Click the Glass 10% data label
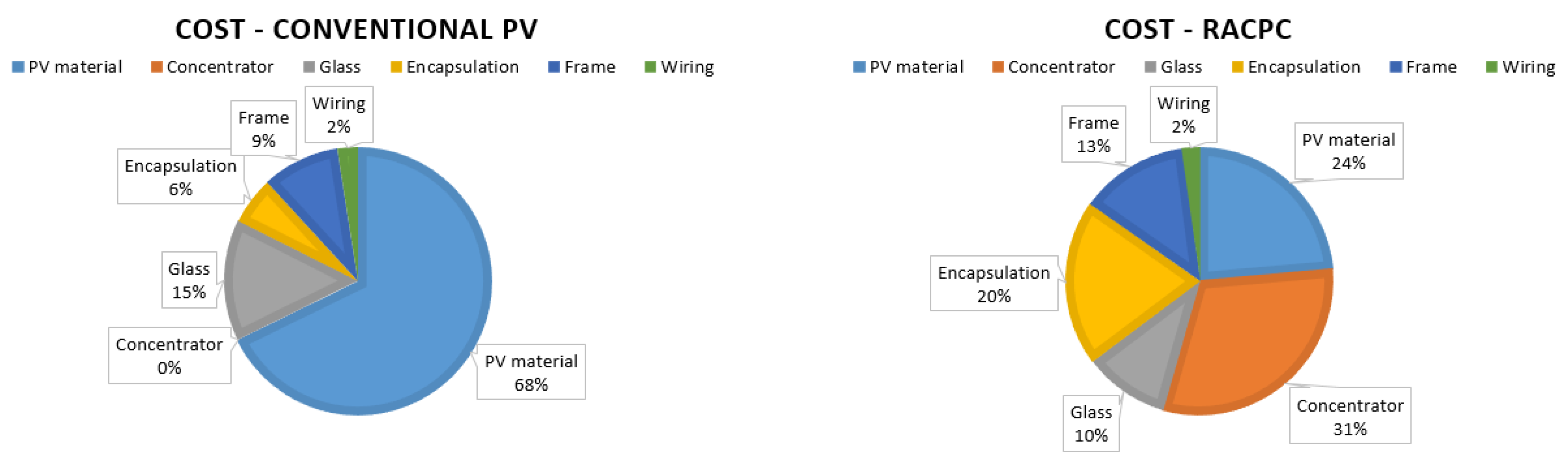Screen dimensions: 1568x466 click(1091, 424)
